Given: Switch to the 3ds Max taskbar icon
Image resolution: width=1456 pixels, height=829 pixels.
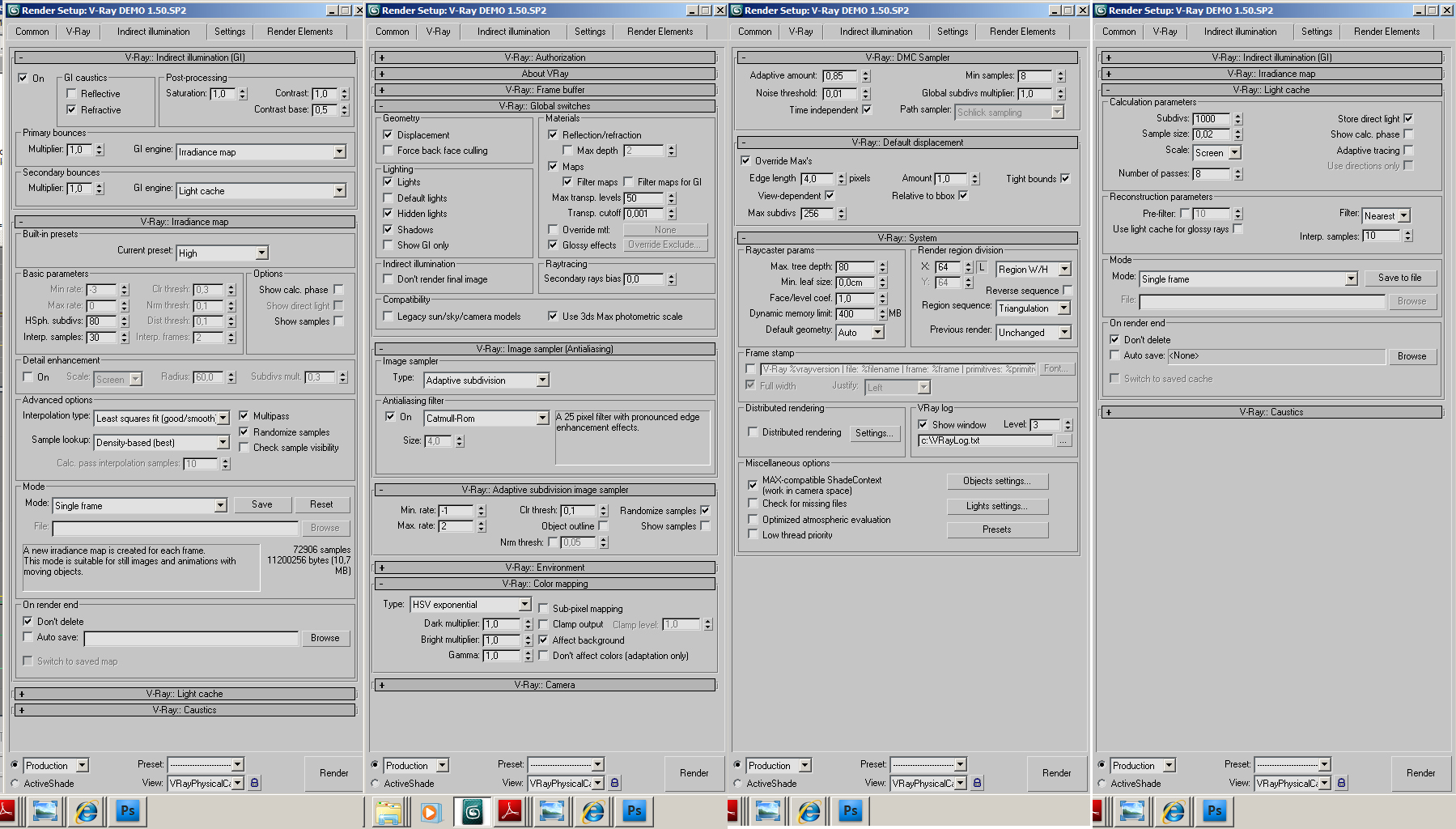Looking at the screenshot, I should pyautogui.click(x=473, y=811).
